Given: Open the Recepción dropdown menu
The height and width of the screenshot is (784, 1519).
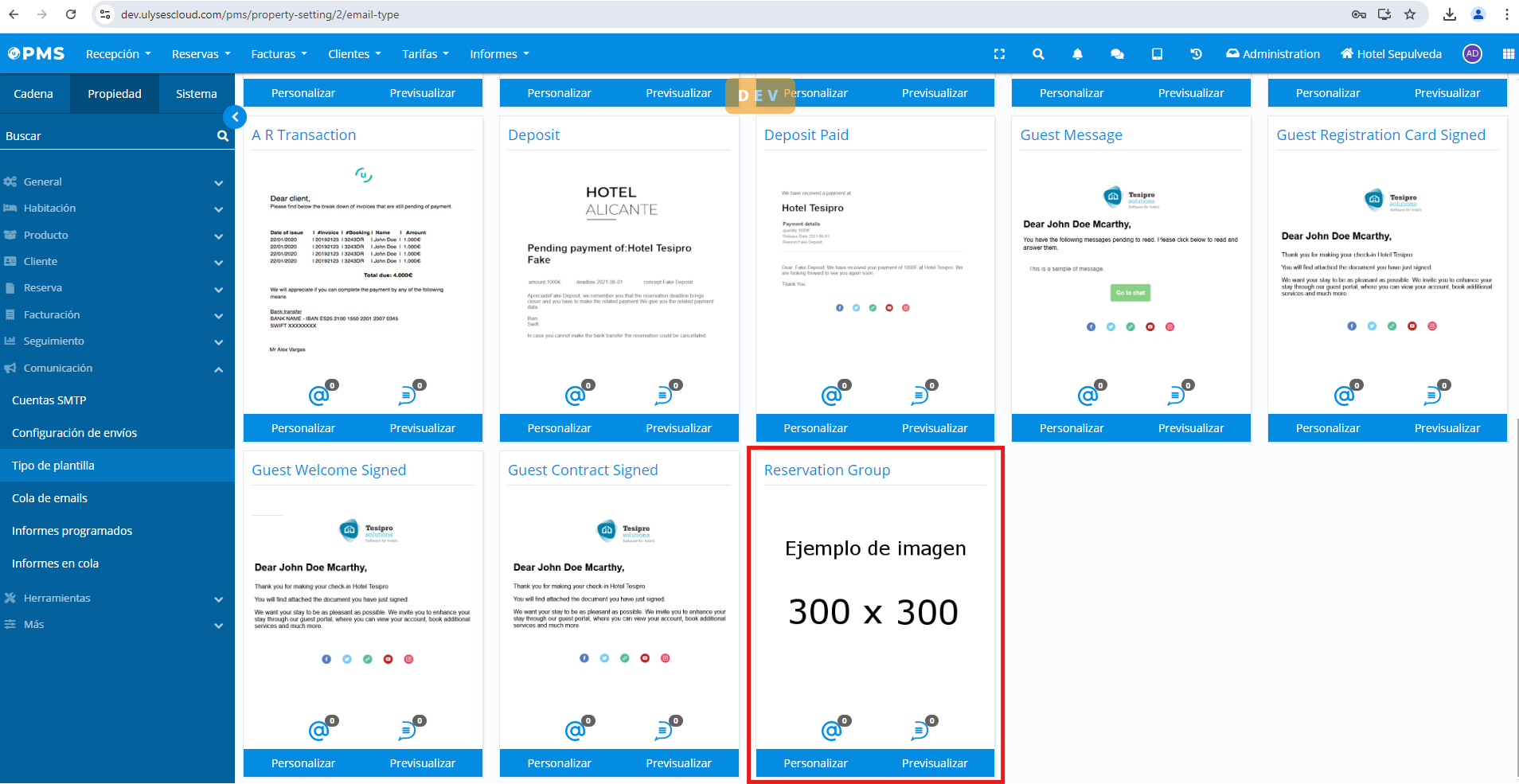Looking at the screenshot, I should [118, 54].
